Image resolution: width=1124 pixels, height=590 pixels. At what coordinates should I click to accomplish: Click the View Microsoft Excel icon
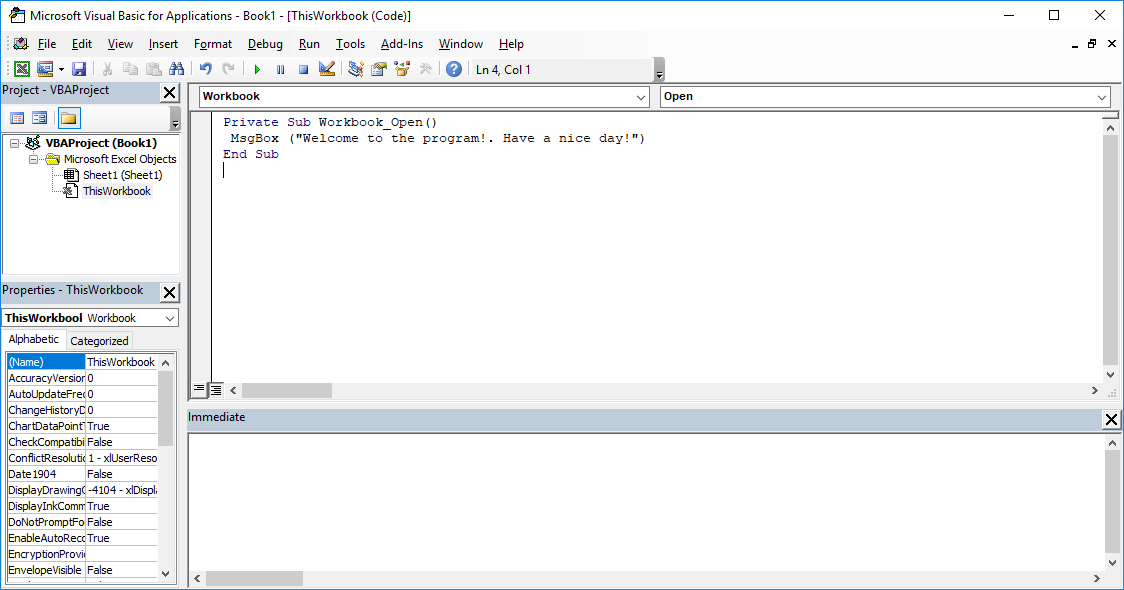[x=22, y=68]
